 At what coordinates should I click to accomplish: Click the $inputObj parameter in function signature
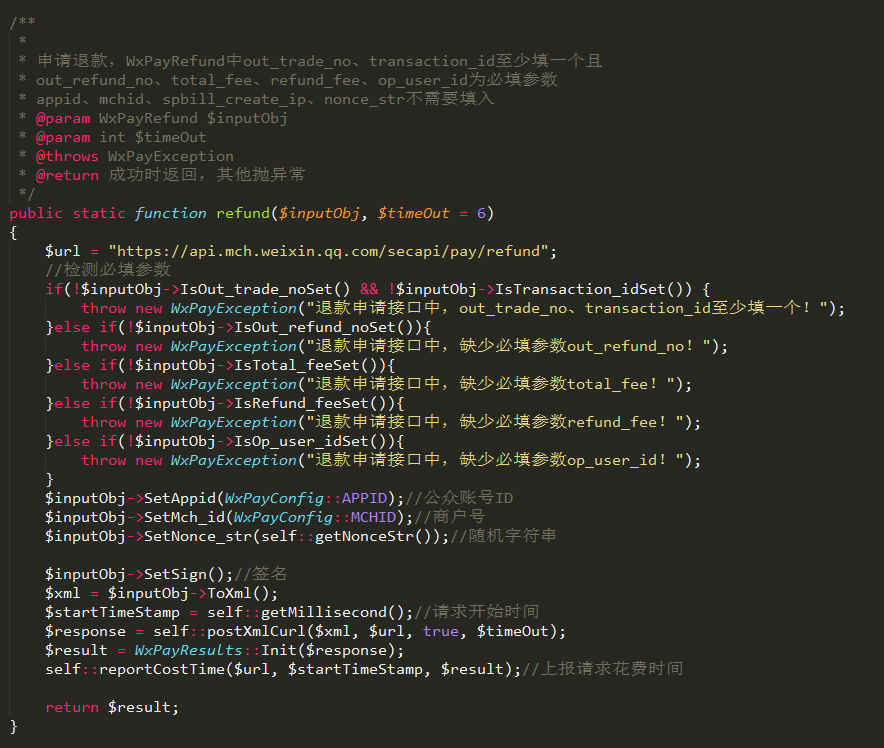coord(319,214)
